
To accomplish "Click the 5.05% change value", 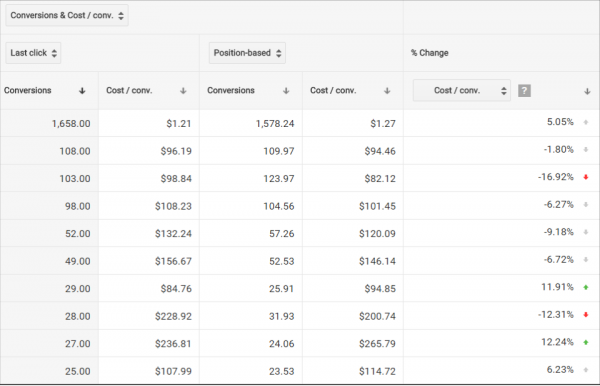I will click(560, 122).
